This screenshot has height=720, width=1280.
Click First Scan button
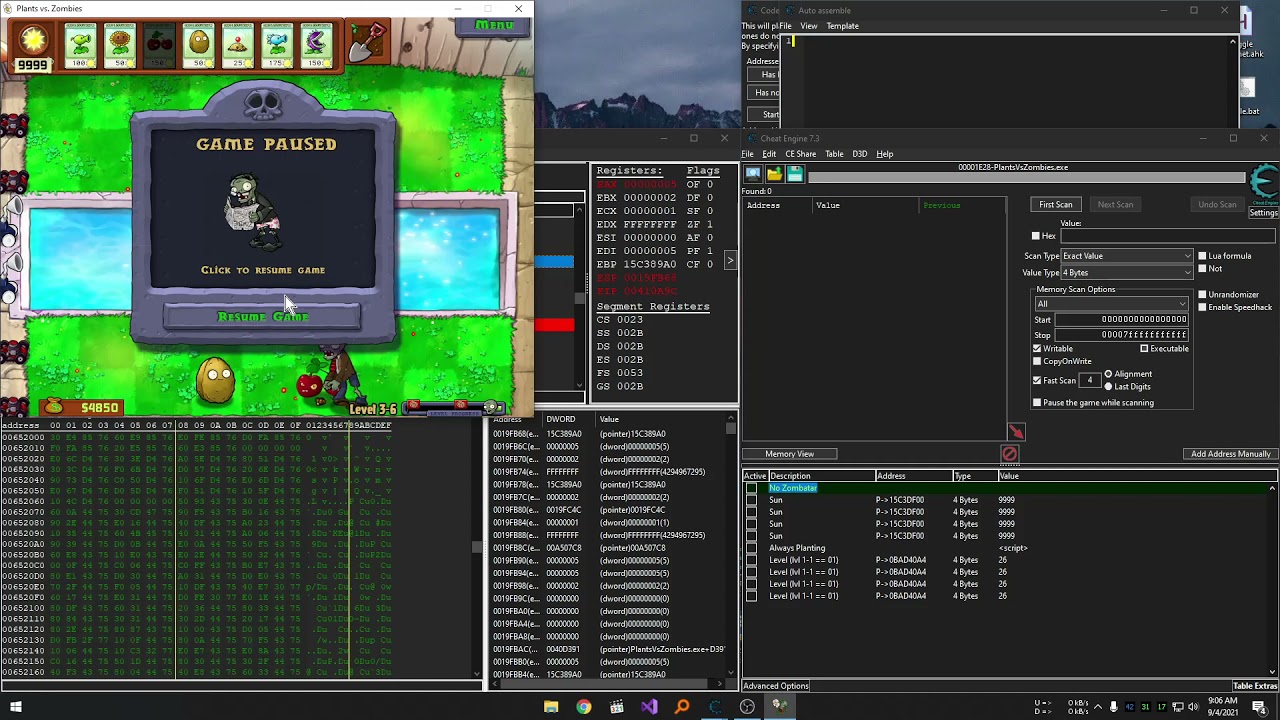1055,205
